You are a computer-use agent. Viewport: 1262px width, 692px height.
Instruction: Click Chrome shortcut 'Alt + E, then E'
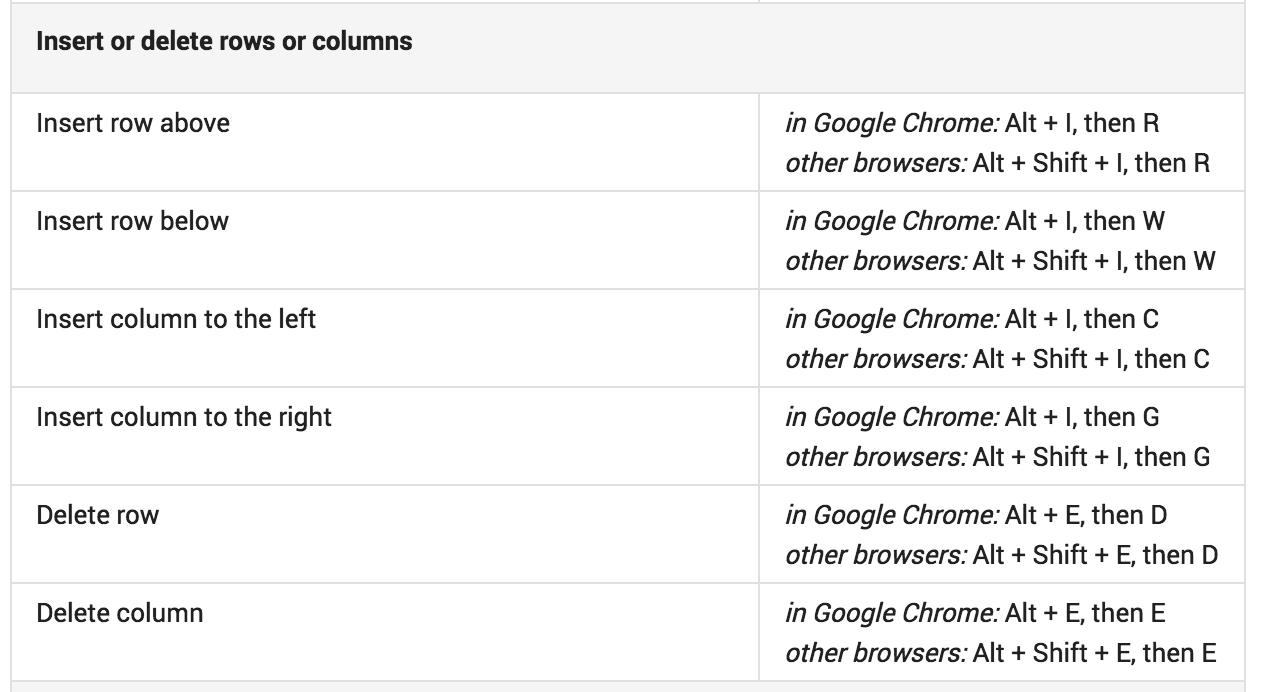pyautogui.click(x=1085, y=613)
